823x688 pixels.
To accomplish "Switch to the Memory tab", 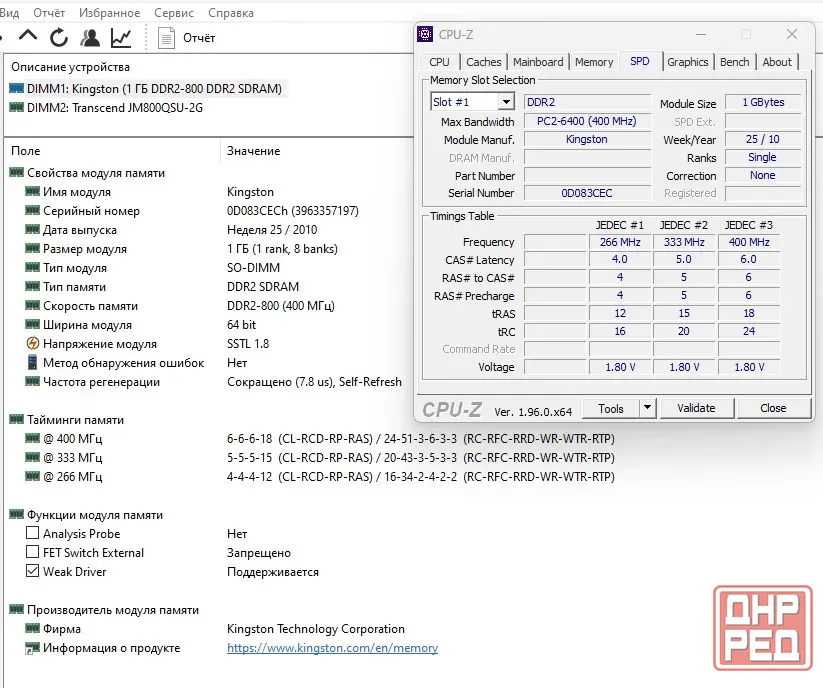I will (x=594, y=62).
